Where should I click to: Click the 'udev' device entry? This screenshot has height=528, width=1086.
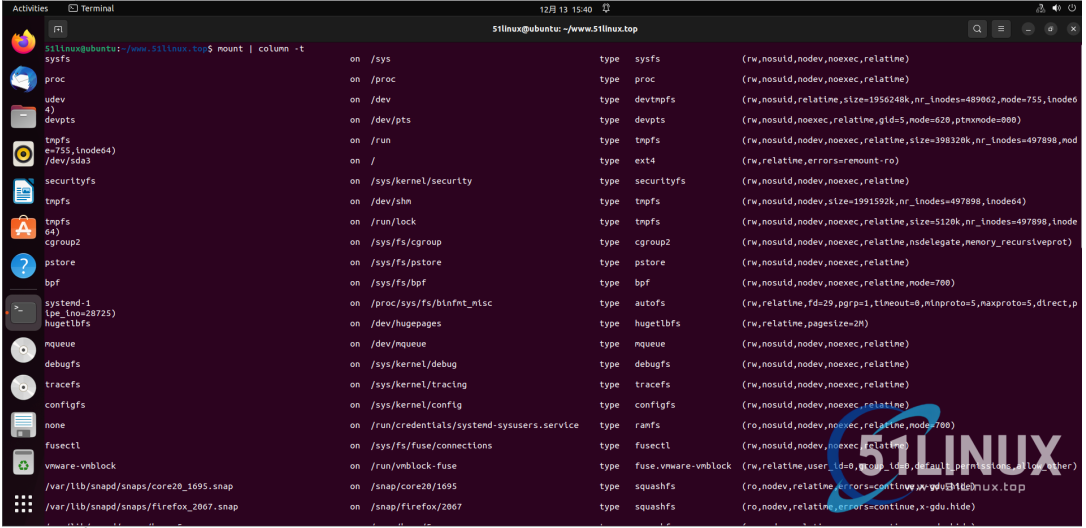click(x=55, y=99)
